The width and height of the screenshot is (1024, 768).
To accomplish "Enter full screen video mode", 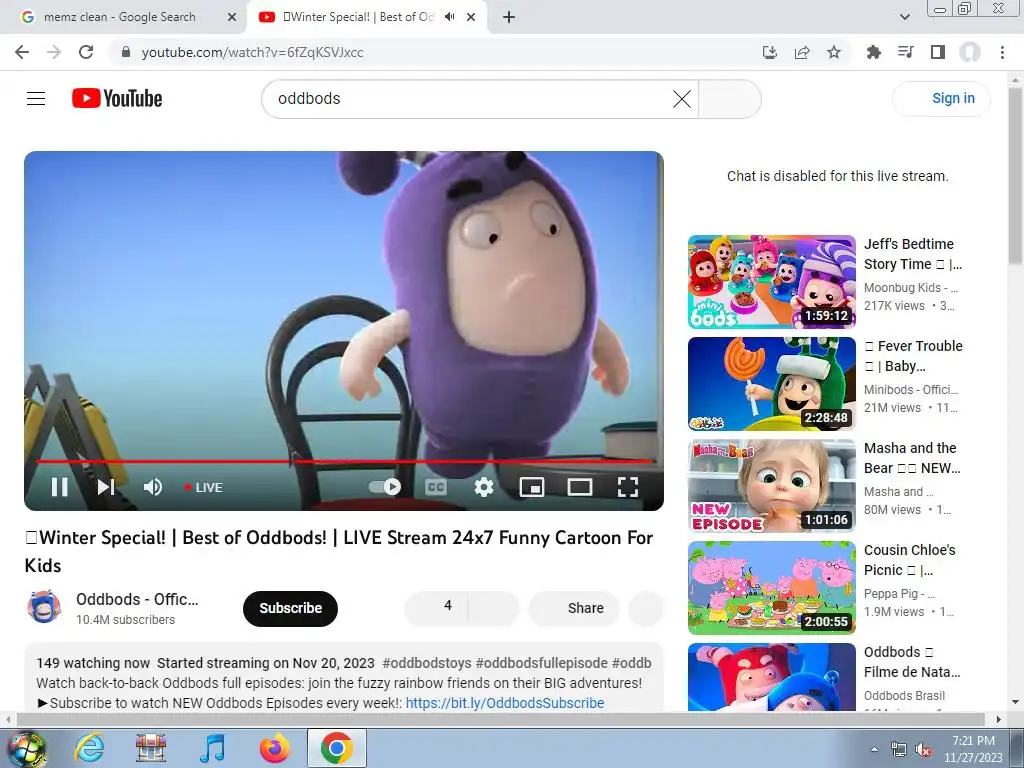I will [x=628, y=487].
